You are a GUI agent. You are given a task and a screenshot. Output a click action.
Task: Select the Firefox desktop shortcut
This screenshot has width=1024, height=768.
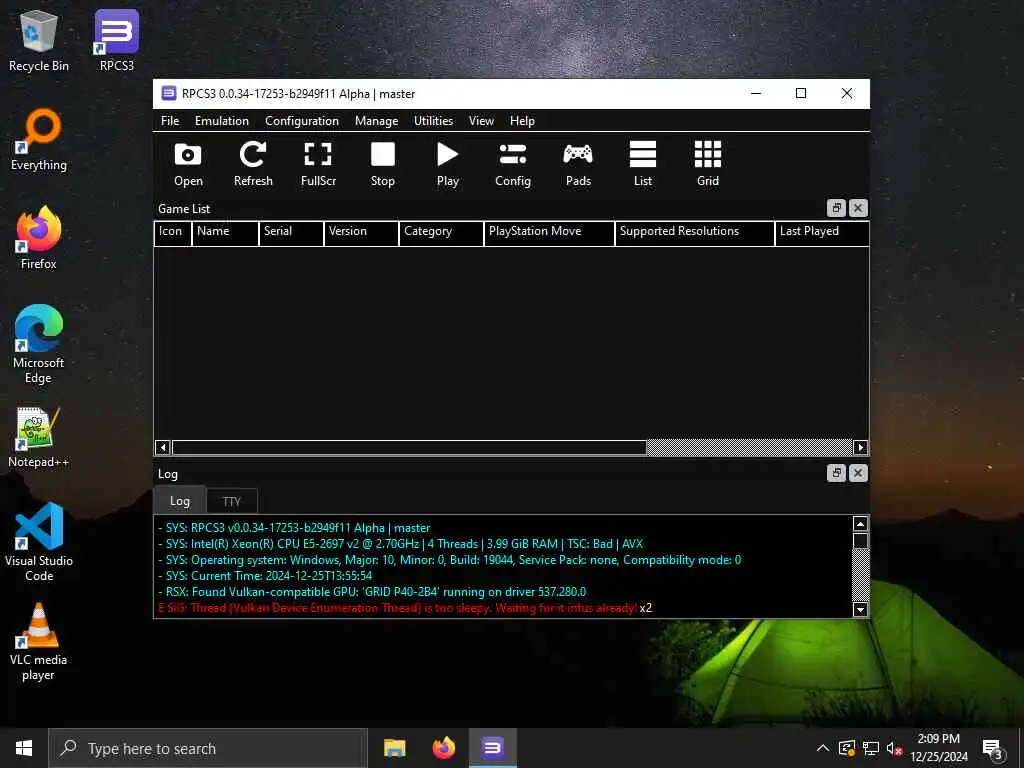[39, 238]
